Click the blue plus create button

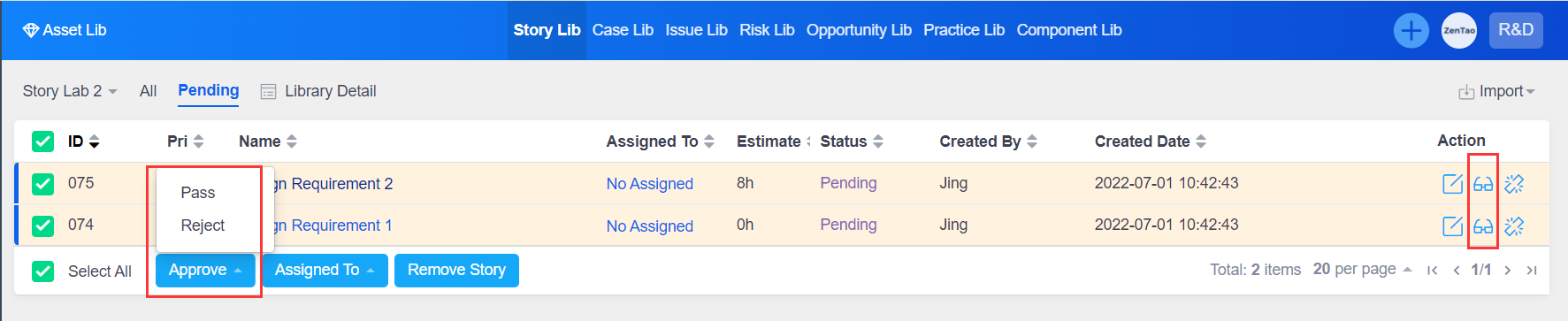pos(1411,31)
